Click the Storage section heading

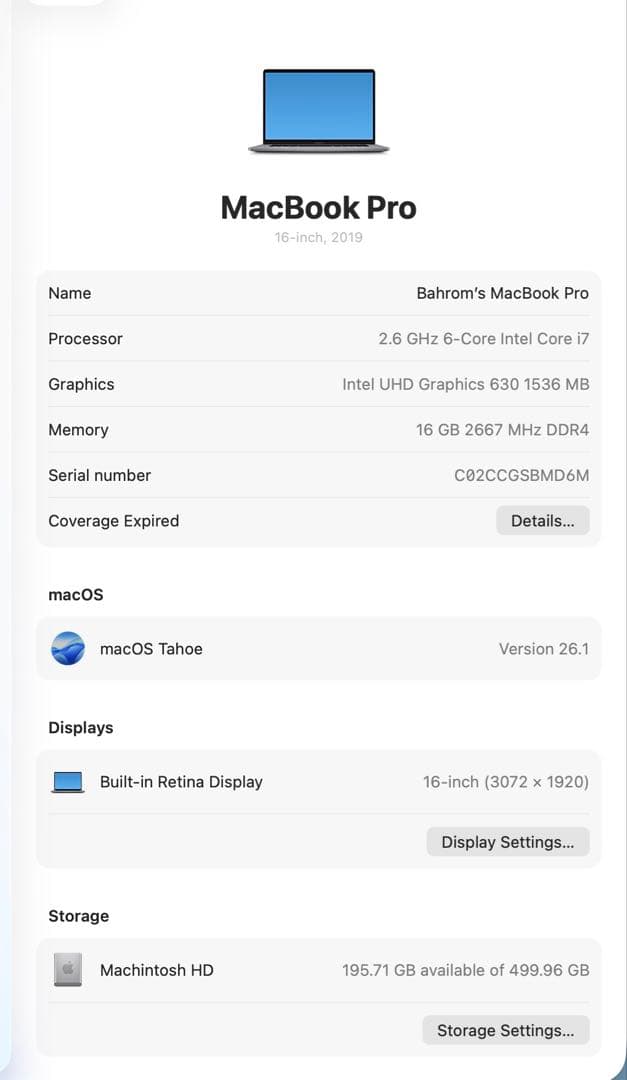[78, 915]
